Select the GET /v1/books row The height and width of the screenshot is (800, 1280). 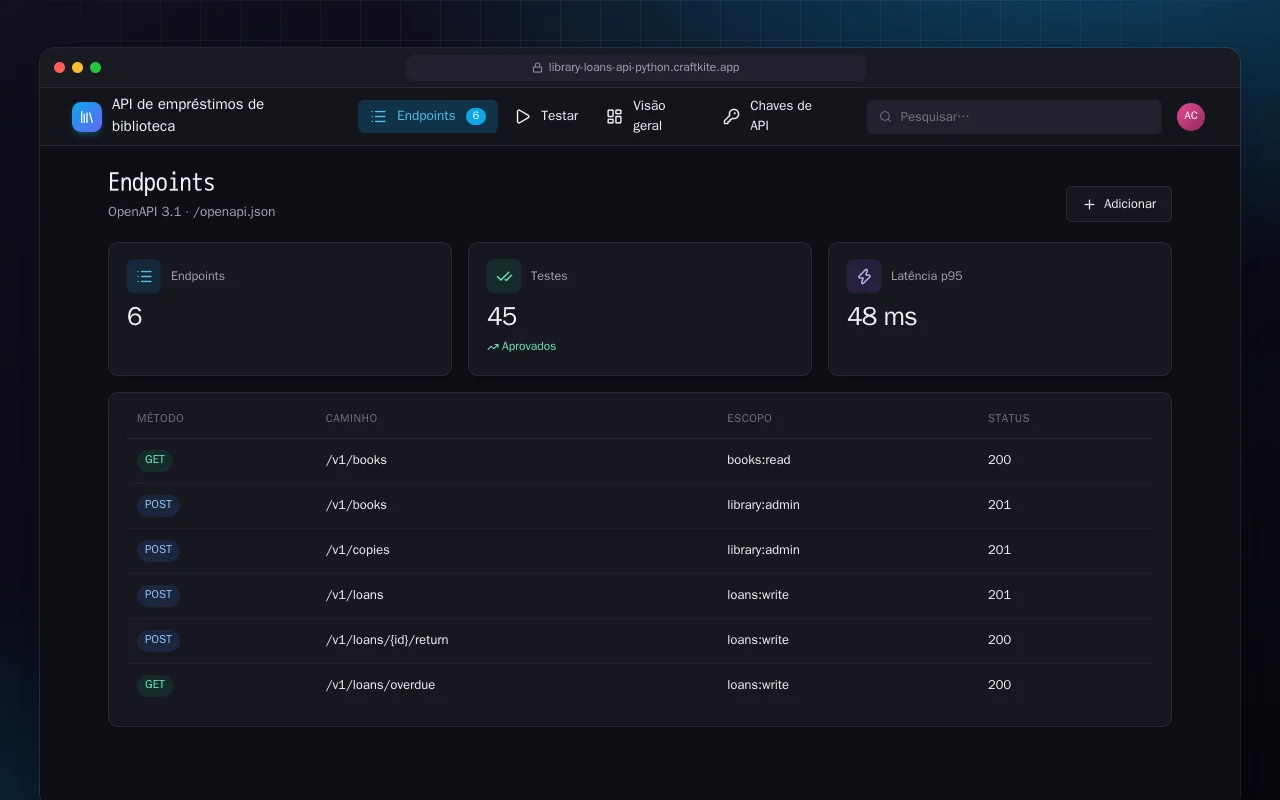640,461
